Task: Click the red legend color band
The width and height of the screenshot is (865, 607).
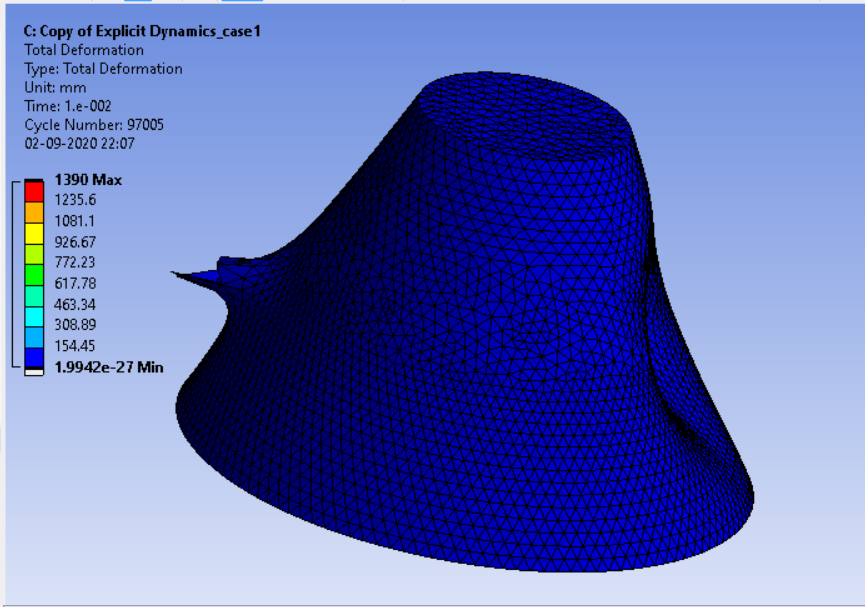Action: 34,191
